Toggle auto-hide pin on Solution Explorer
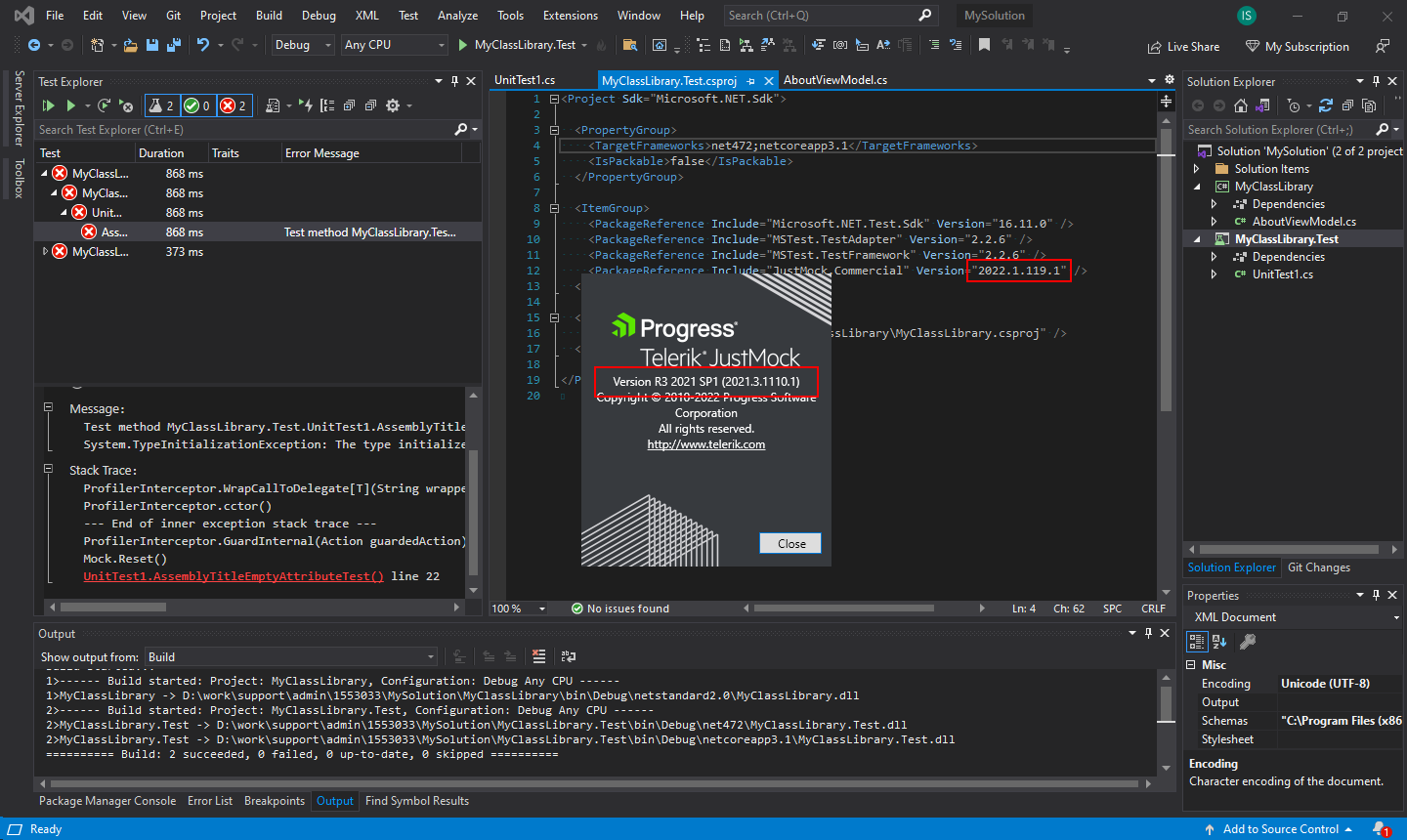Screen dimensions: 1407x840 1376,81
